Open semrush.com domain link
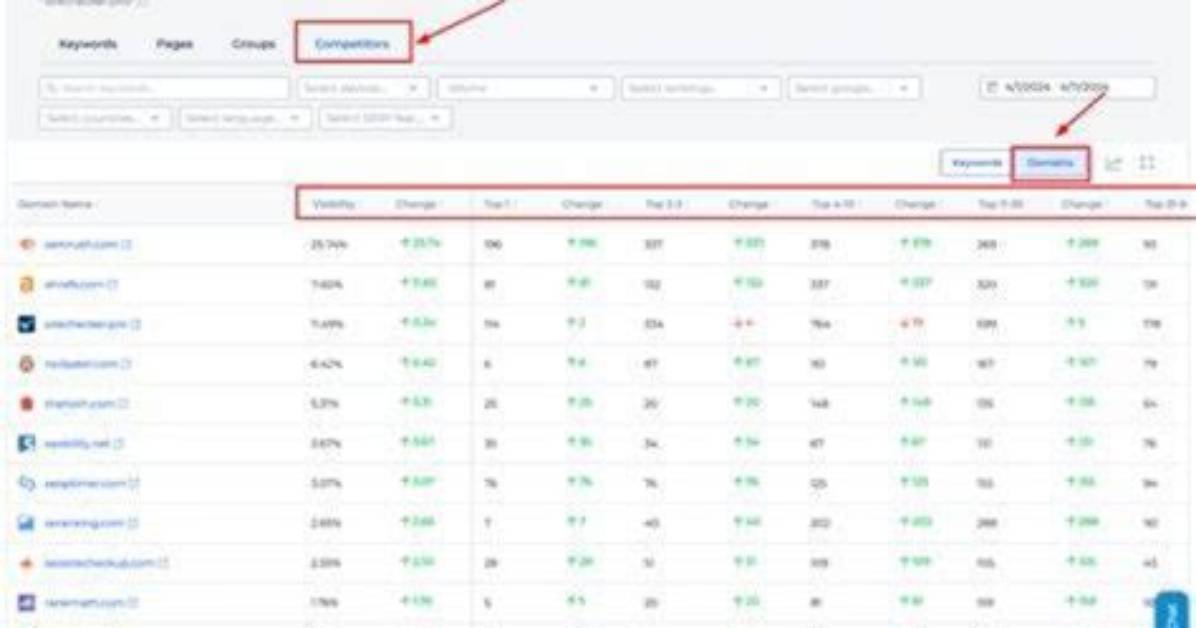1196x628 pixels. [81, 244]
